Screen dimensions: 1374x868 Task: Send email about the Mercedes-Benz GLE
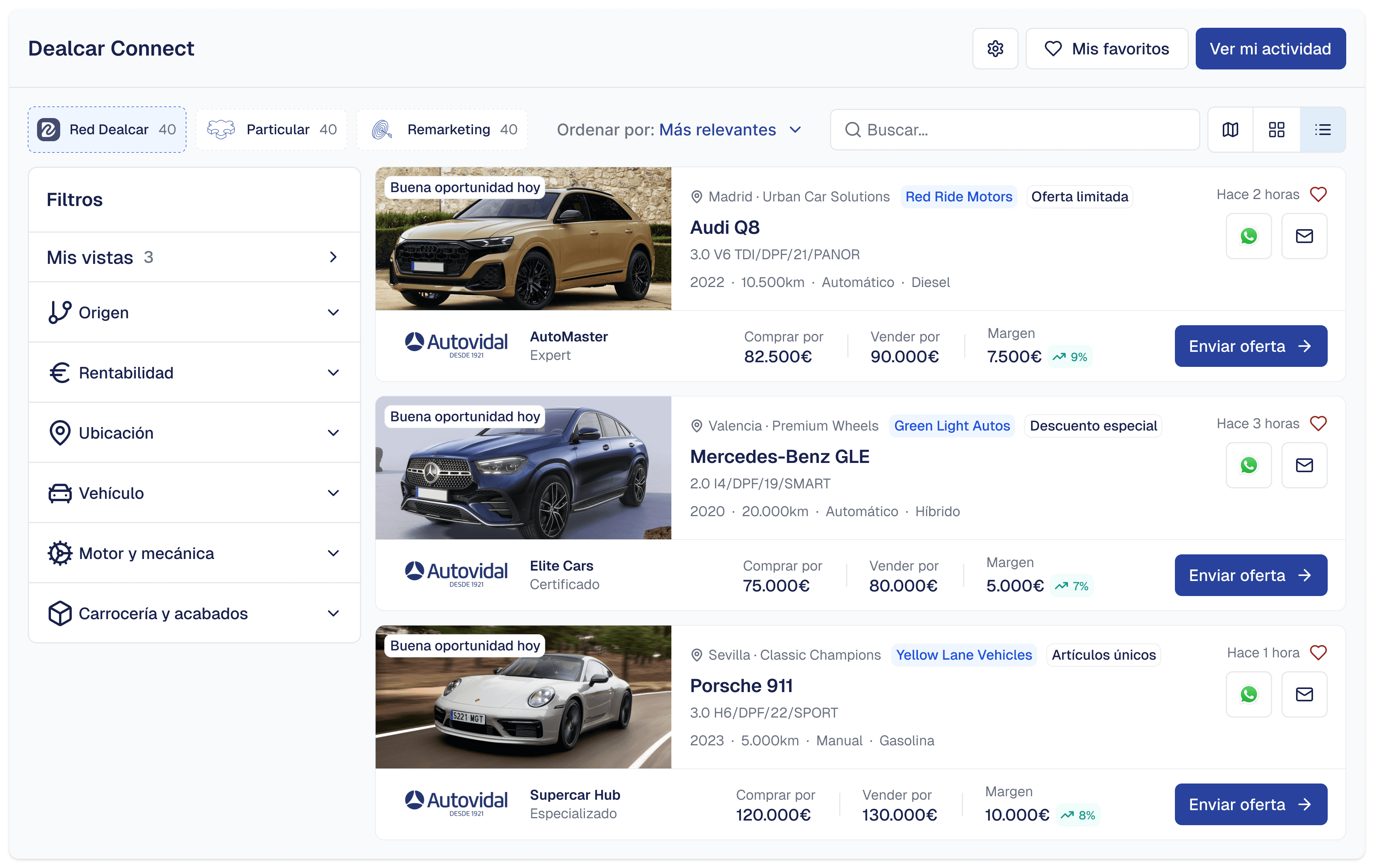click(x=1305, y=465)
